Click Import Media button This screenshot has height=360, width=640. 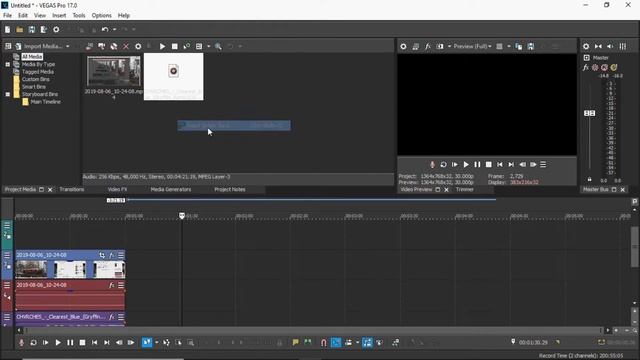click(39, 46)
